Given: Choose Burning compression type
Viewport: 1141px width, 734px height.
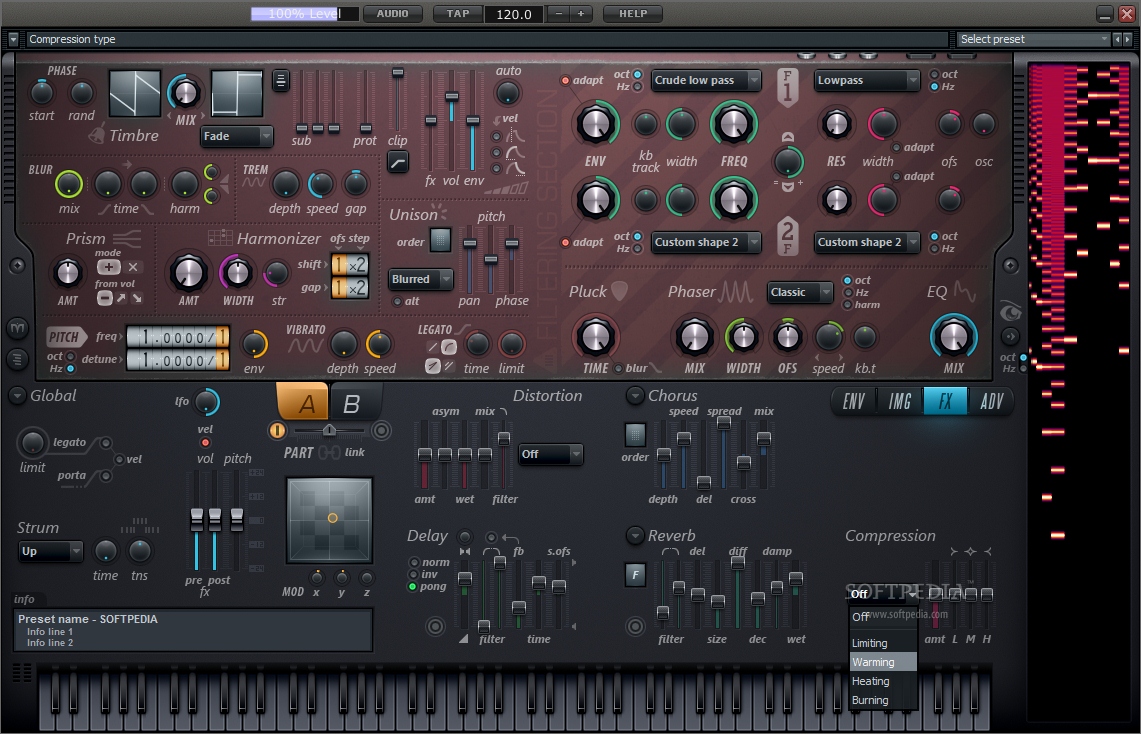Looking at the screenshot, I should [883, 700].
